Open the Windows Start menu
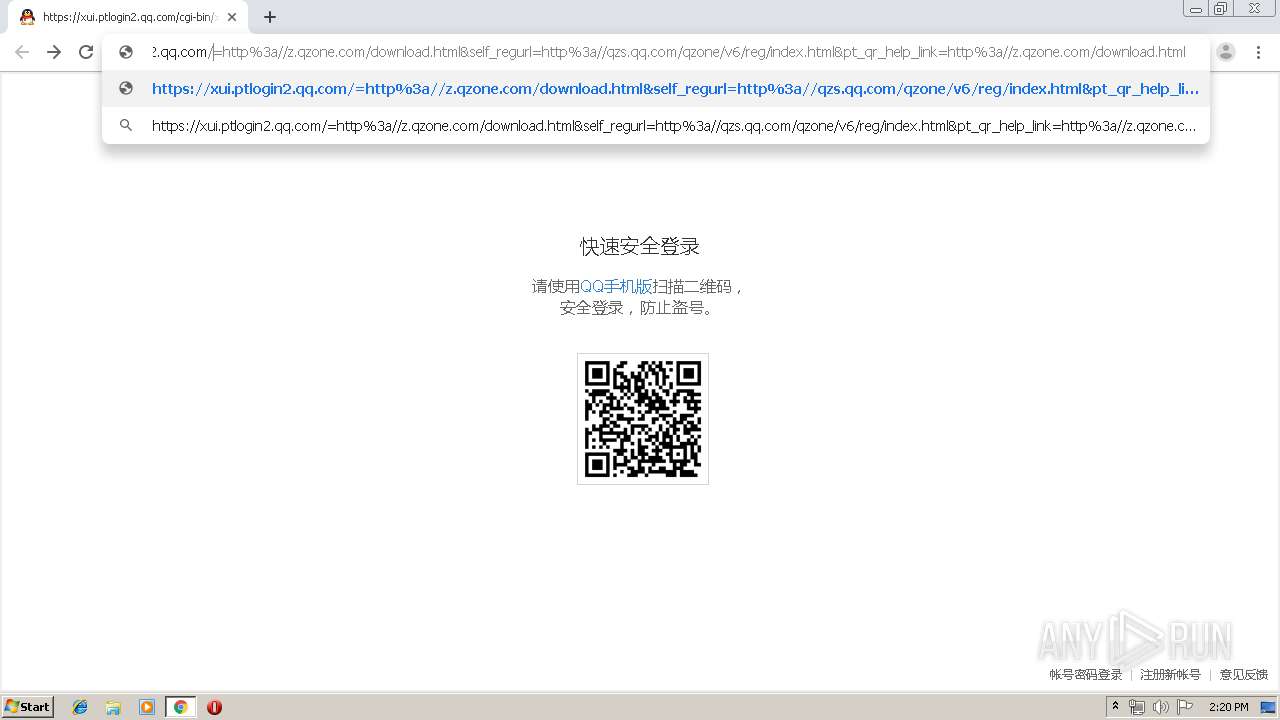Screen dimensions: 1280x720 (28, 707)
